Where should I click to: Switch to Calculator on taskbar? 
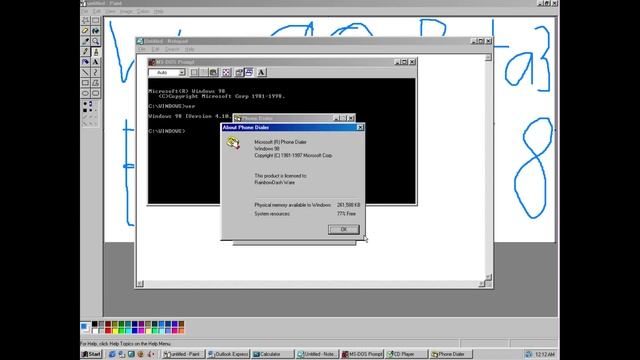click(272, 354)
